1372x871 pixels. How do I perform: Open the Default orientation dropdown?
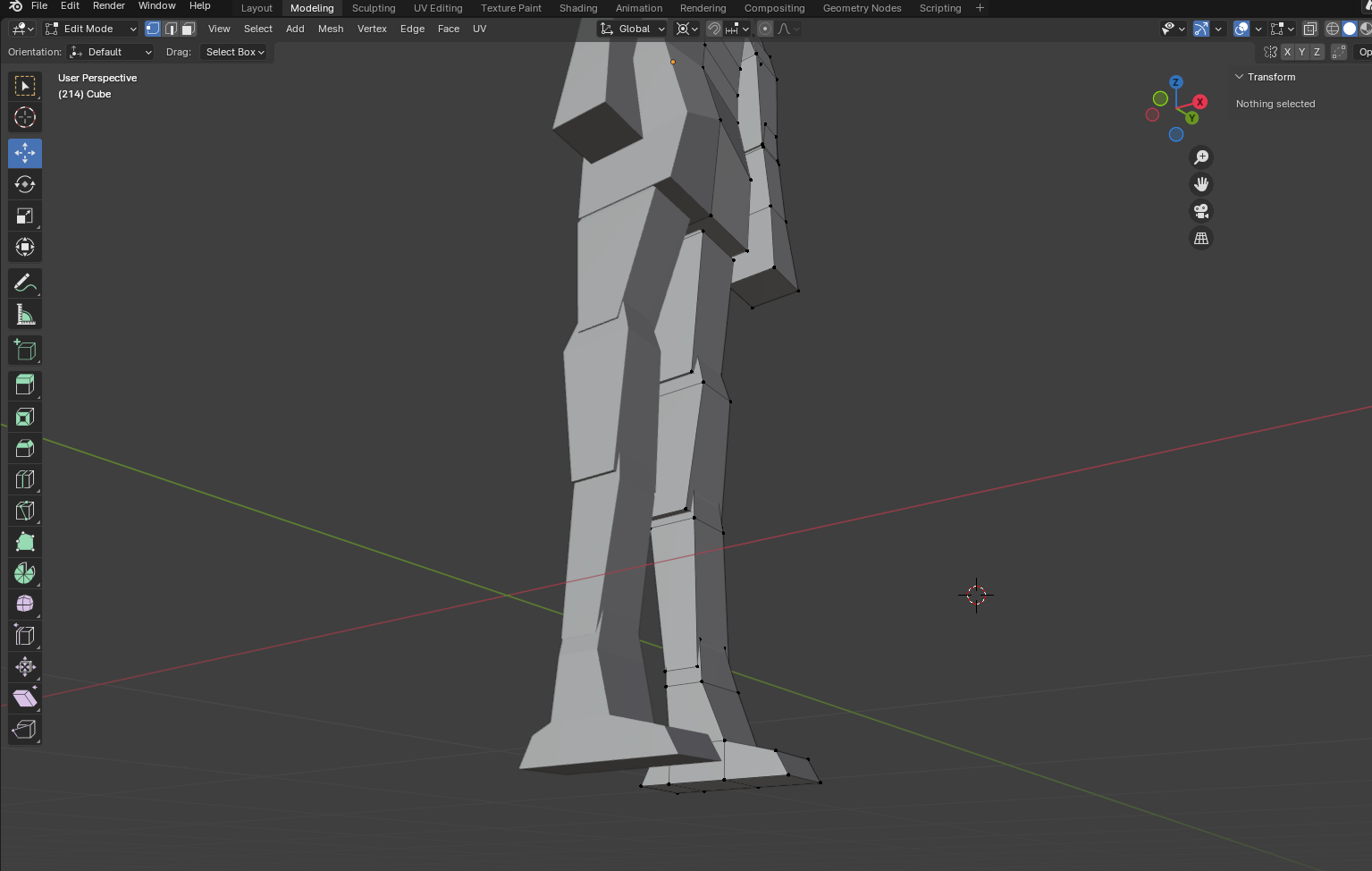tap(111, 52)
